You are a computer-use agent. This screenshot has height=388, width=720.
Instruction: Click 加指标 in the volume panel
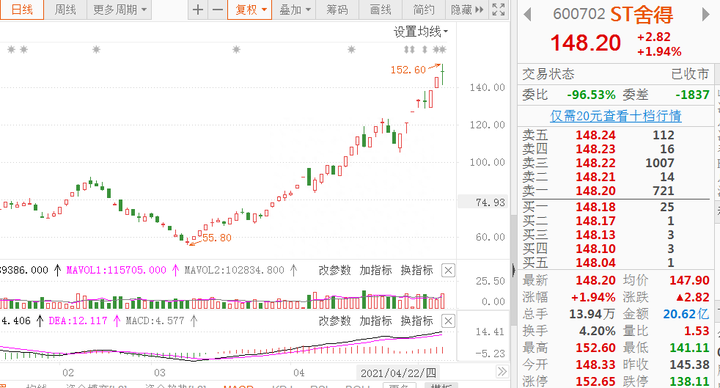click(x=376, y=270)
